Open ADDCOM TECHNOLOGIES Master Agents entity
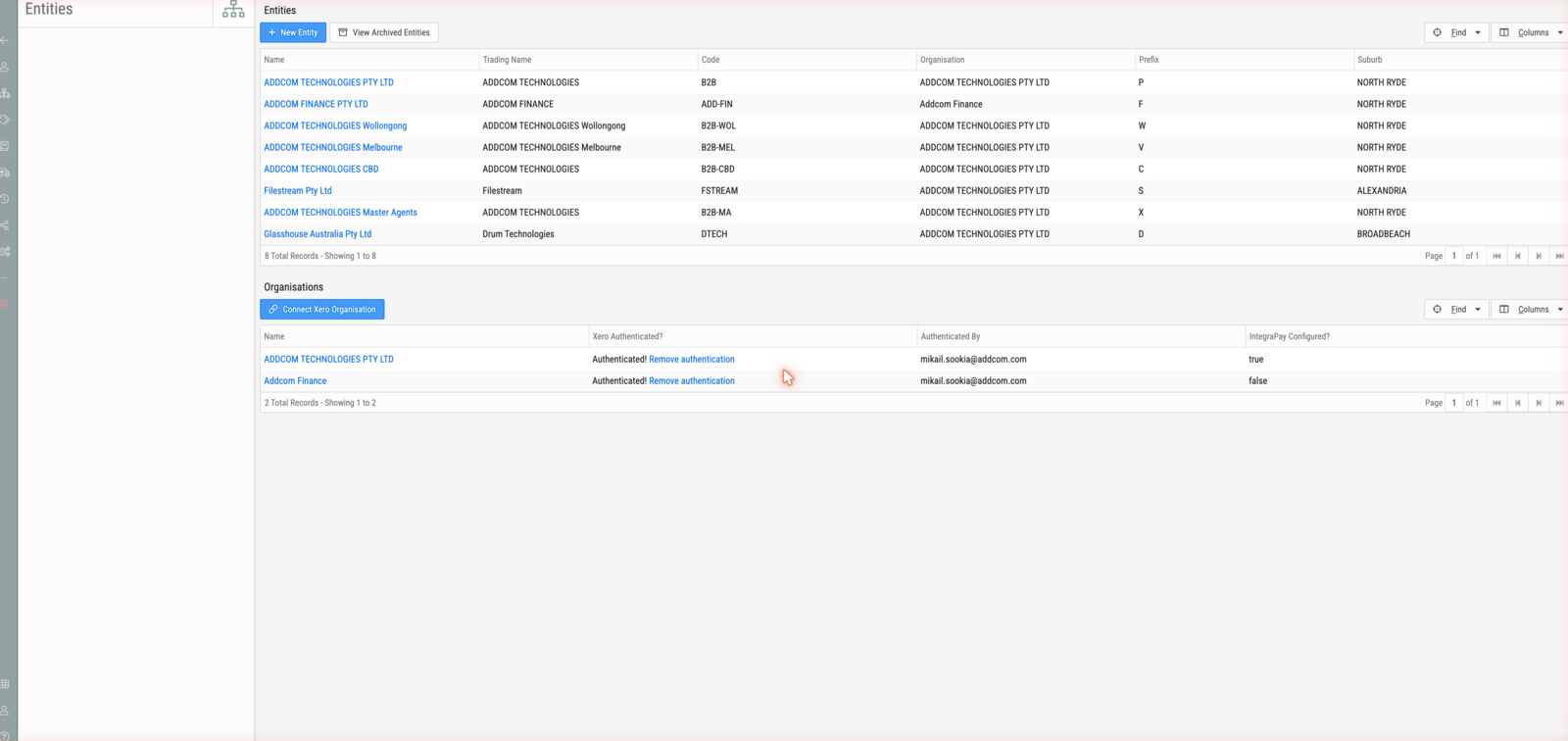The height and width of the screenshot is (741, 1568). pos(340,212)
